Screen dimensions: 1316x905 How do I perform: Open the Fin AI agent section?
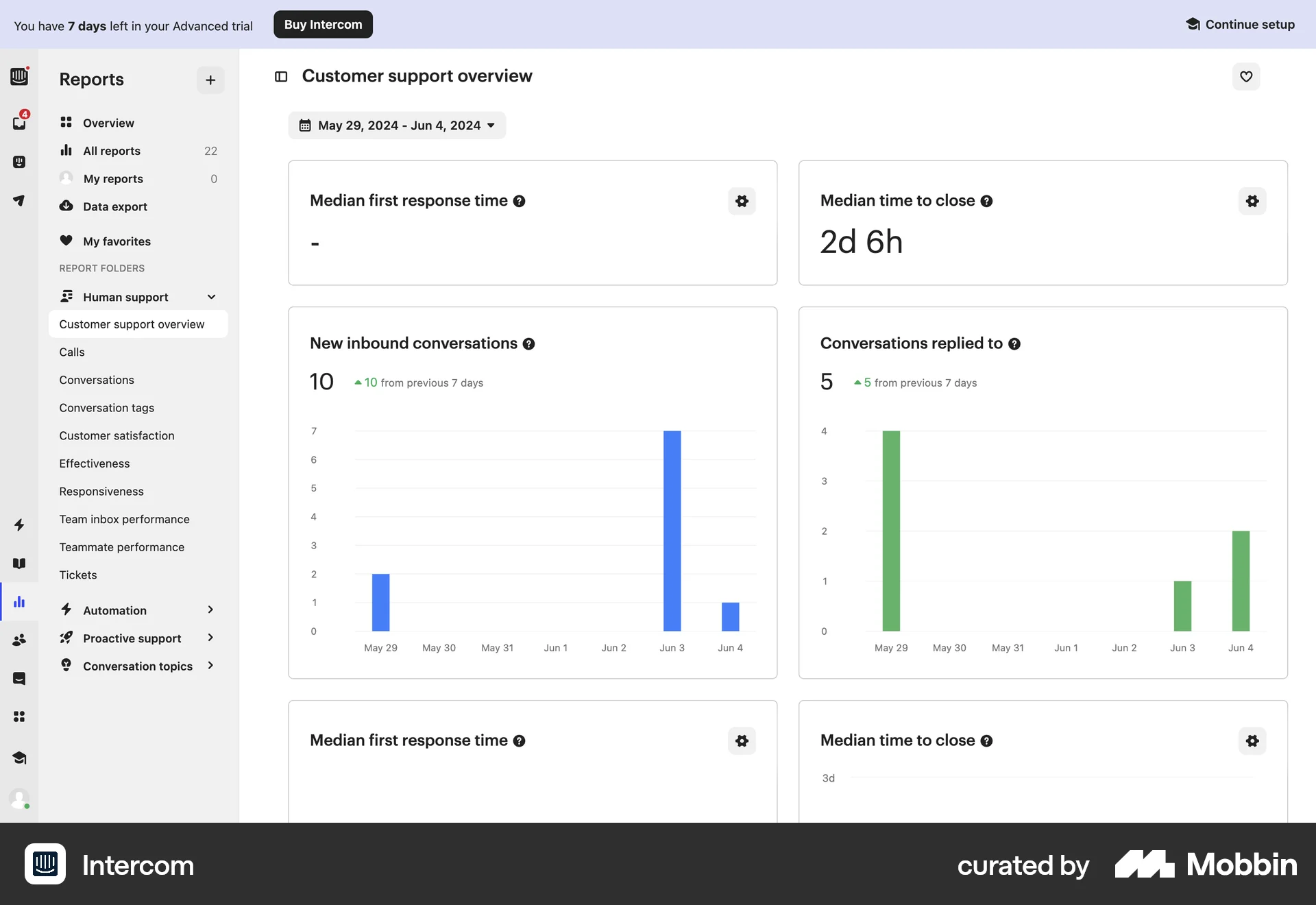point(19,162)
